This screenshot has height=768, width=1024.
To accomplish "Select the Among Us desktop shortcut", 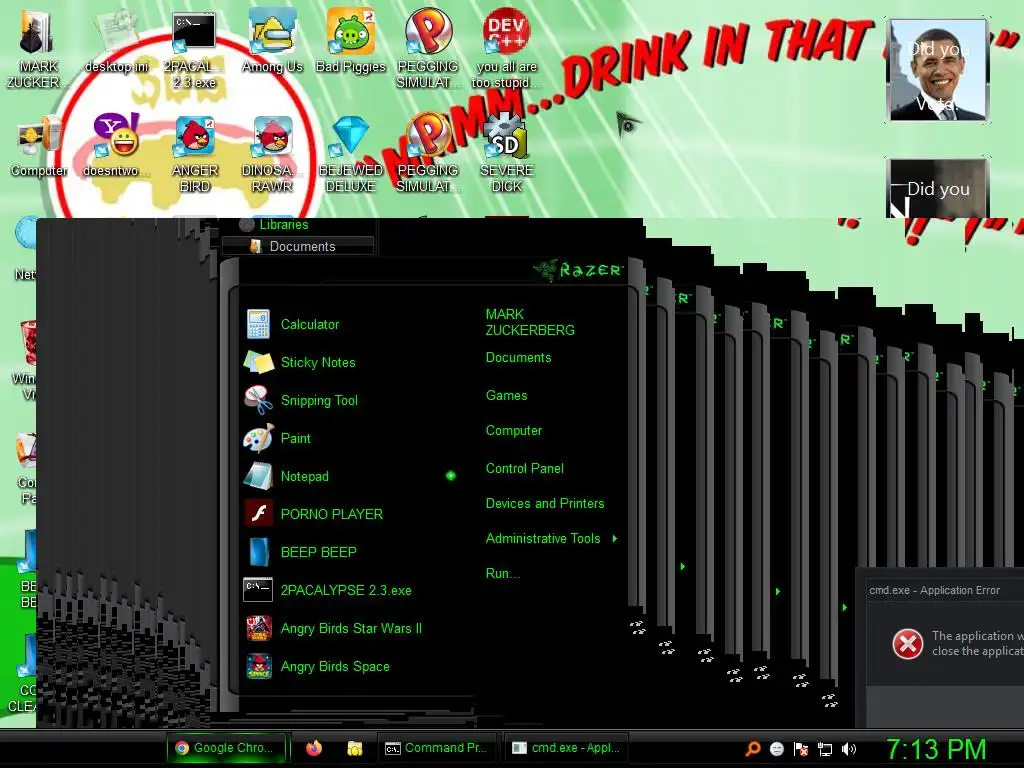I will click(x=272, y=42).
